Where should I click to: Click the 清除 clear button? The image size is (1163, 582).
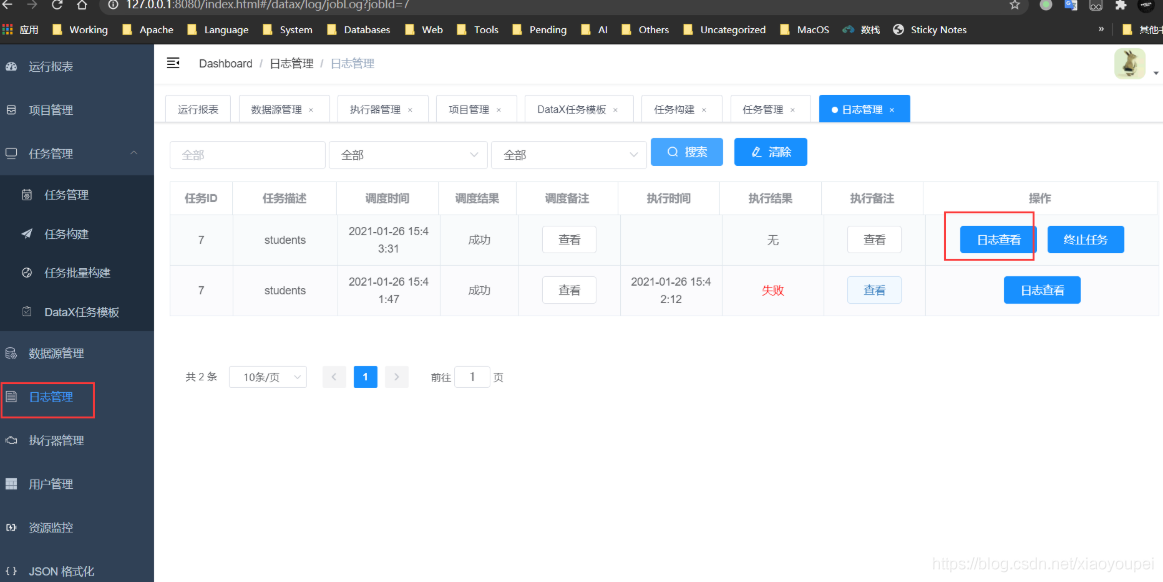pyautogui.click(x=771, y=152)
